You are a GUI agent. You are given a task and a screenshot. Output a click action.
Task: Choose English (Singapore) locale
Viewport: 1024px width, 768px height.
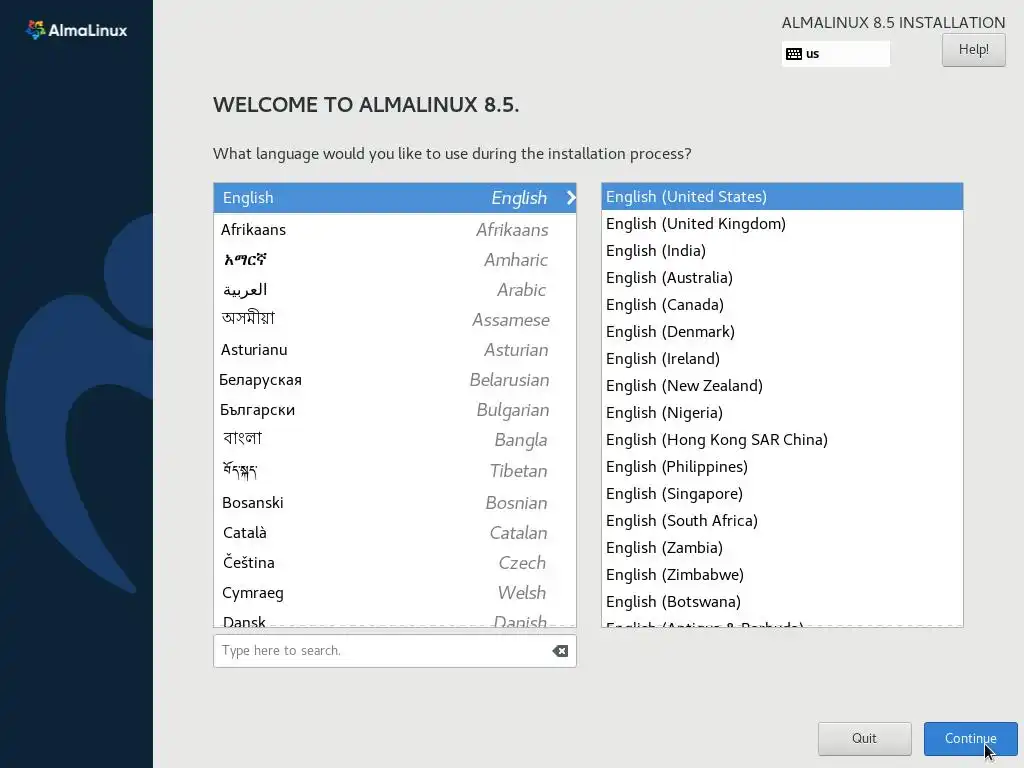[782, 494]
